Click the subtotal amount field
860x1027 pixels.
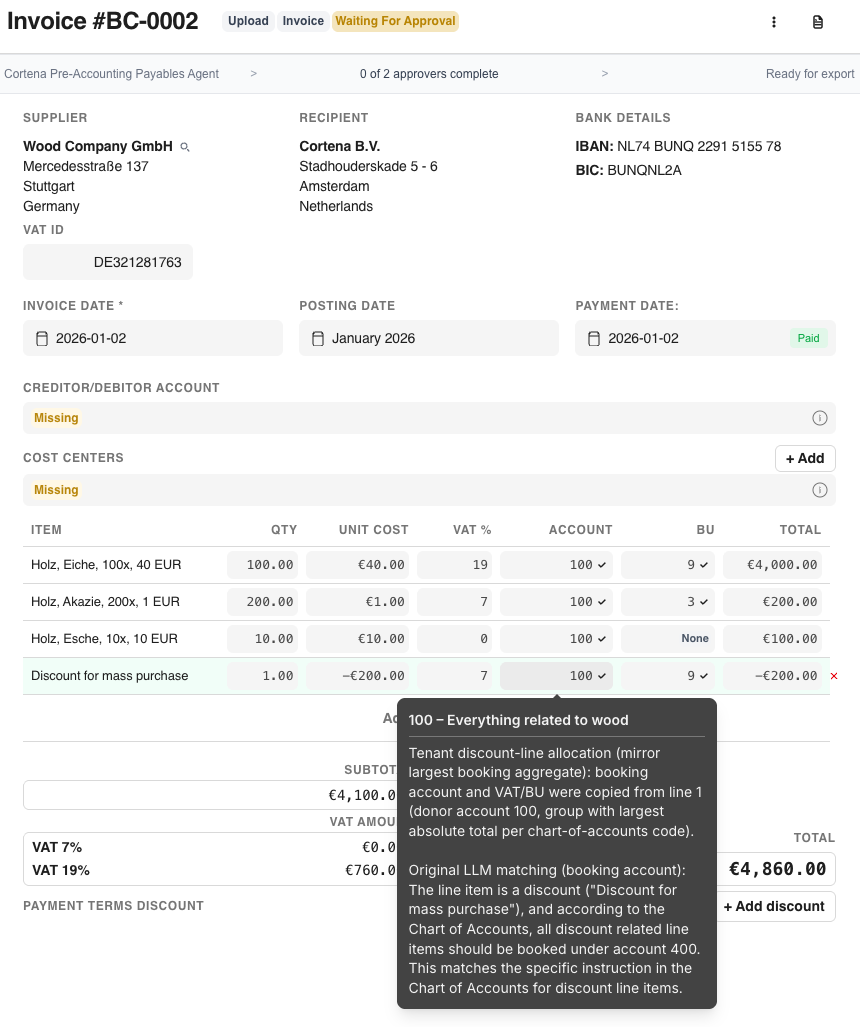210,795
